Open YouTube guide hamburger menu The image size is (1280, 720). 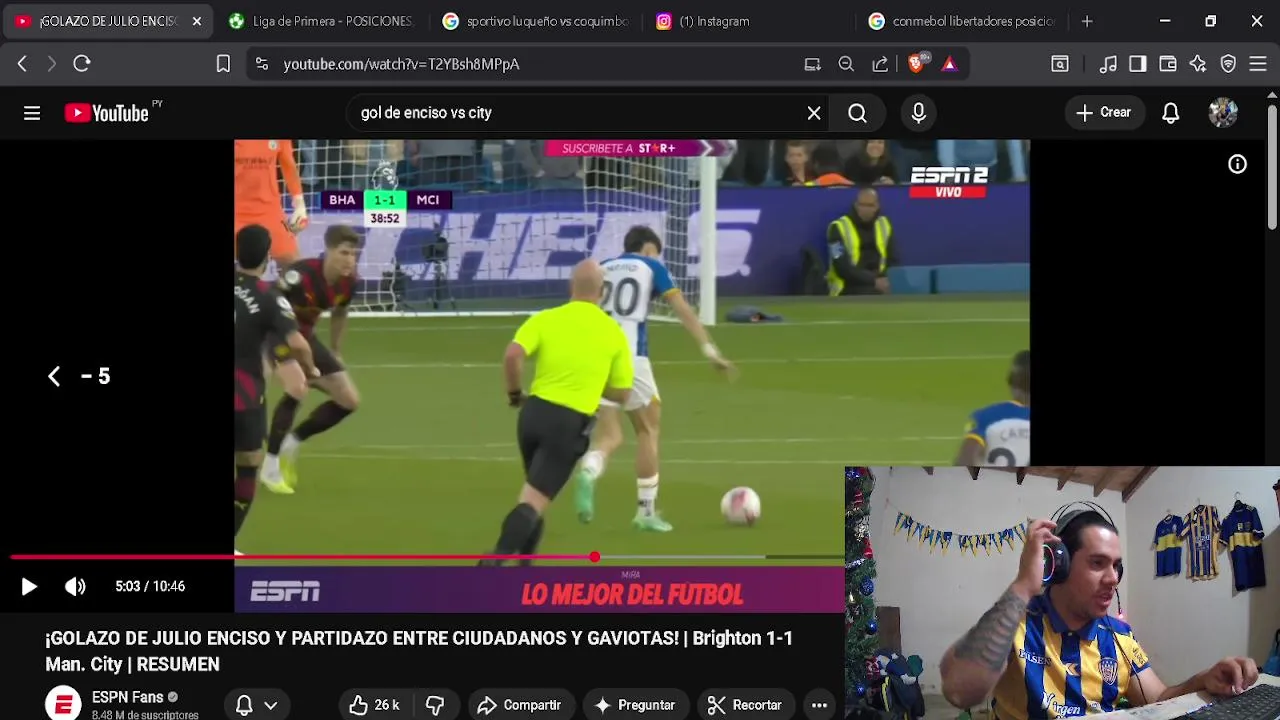click(x=32, y=113)
